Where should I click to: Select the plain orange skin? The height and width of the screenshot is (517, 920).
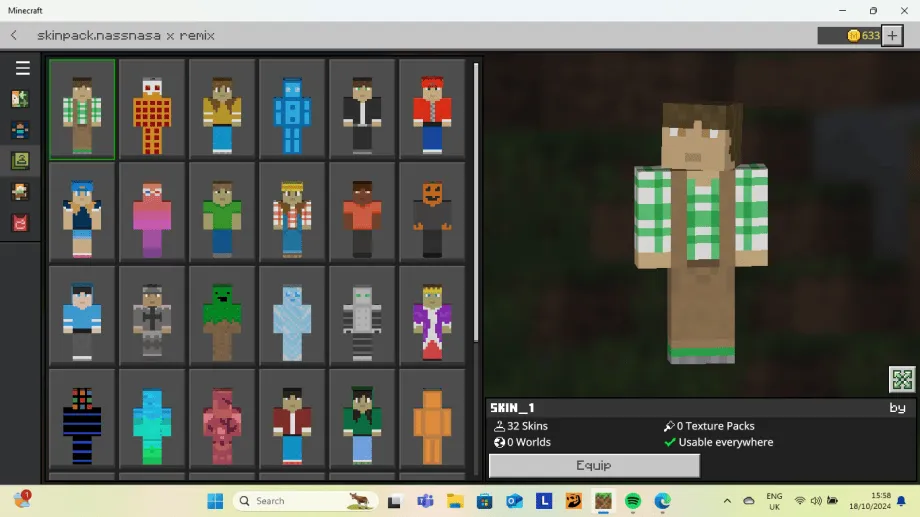432,419
